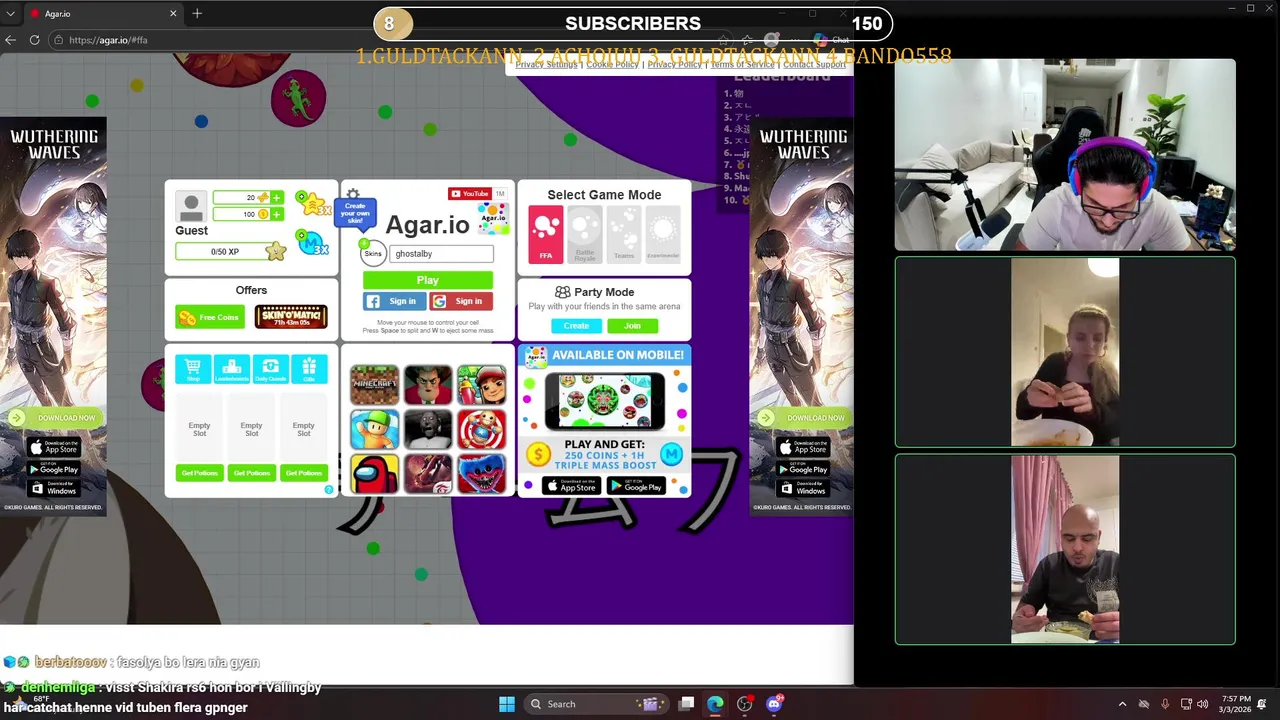Viewport: 1280px width, 720px height.
Task: Open the Kick the Buddy game icon
Action: [481, 430]
